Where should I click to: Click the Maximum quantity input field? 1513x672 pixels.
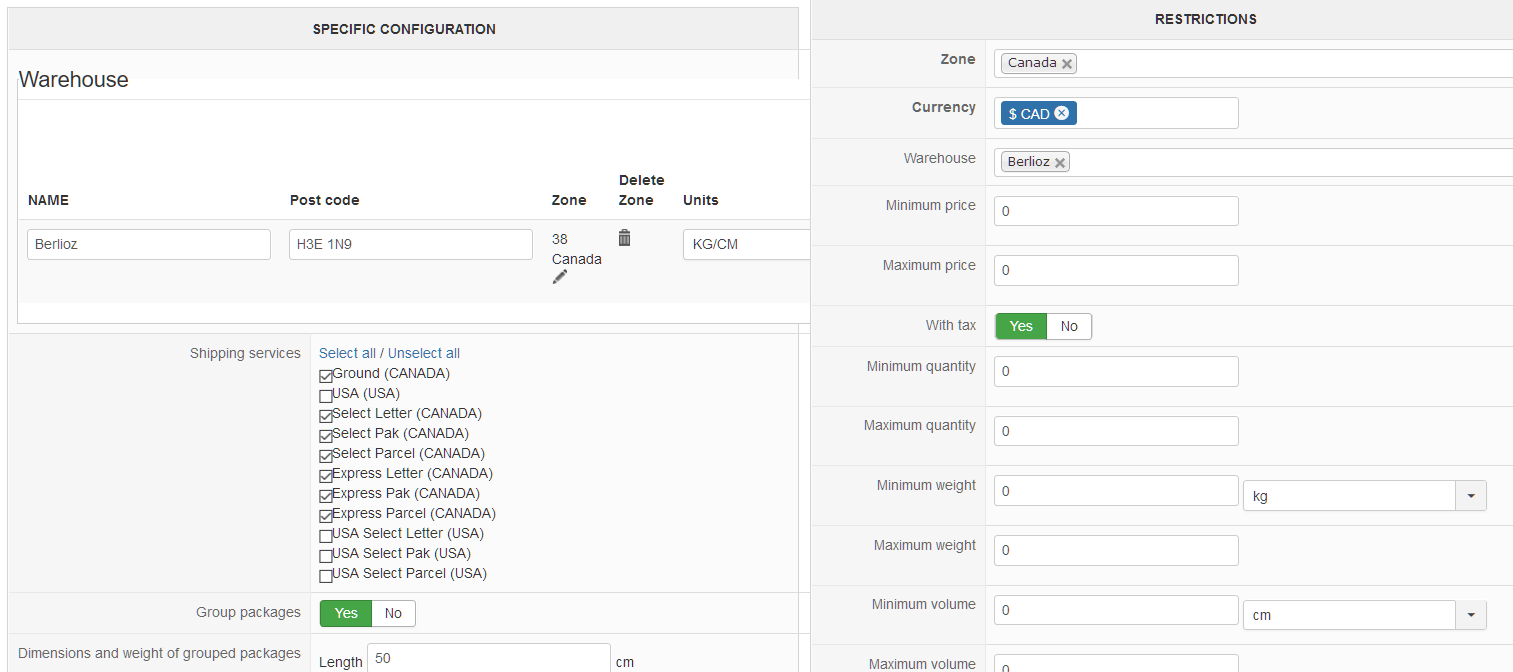pyautogui.click(x=1116, y=431)
